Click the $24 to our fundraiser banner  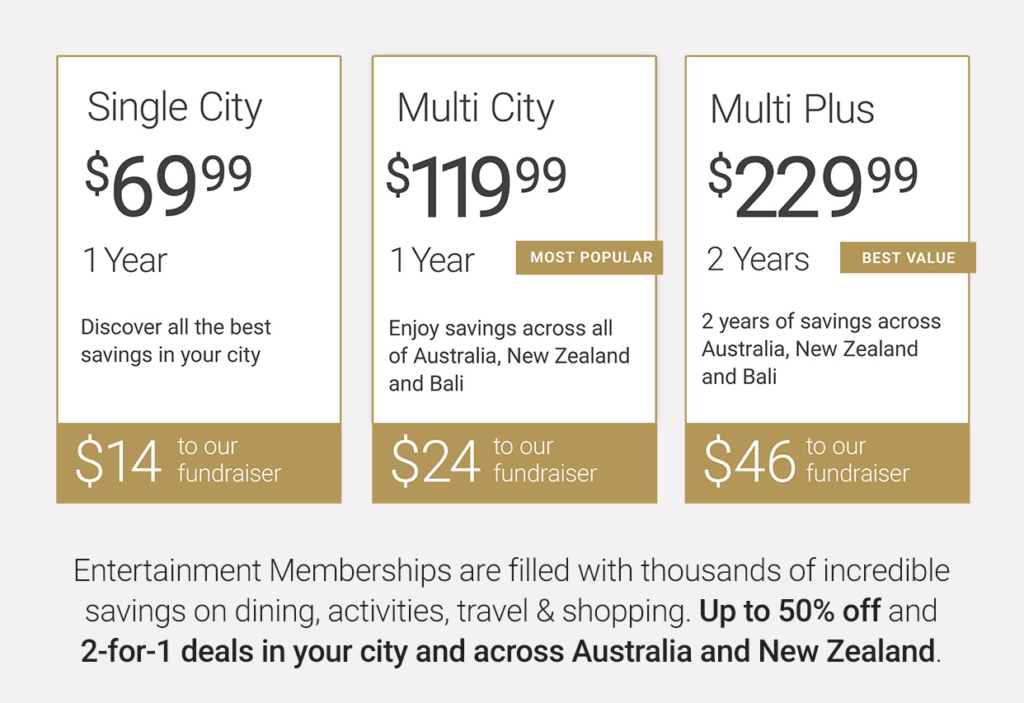click(x=514, y=462)
